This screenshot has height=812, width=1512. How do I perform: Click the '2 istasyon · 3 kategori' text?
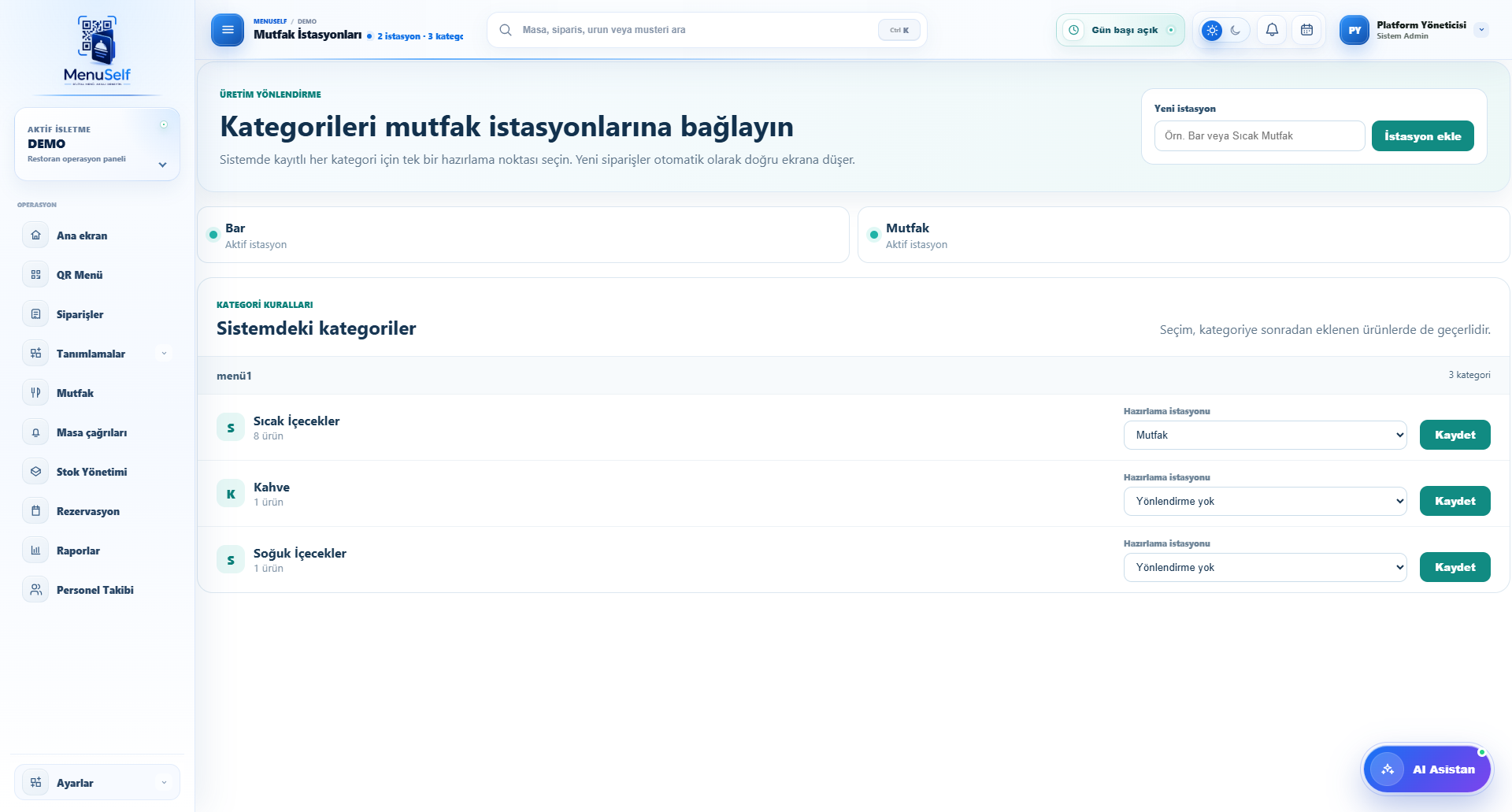tap(420, 36)
